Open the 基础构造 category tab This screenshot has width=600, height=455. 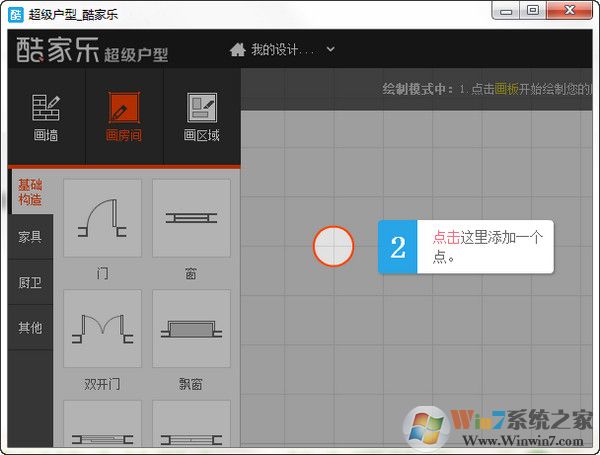[x=30, y=192]
